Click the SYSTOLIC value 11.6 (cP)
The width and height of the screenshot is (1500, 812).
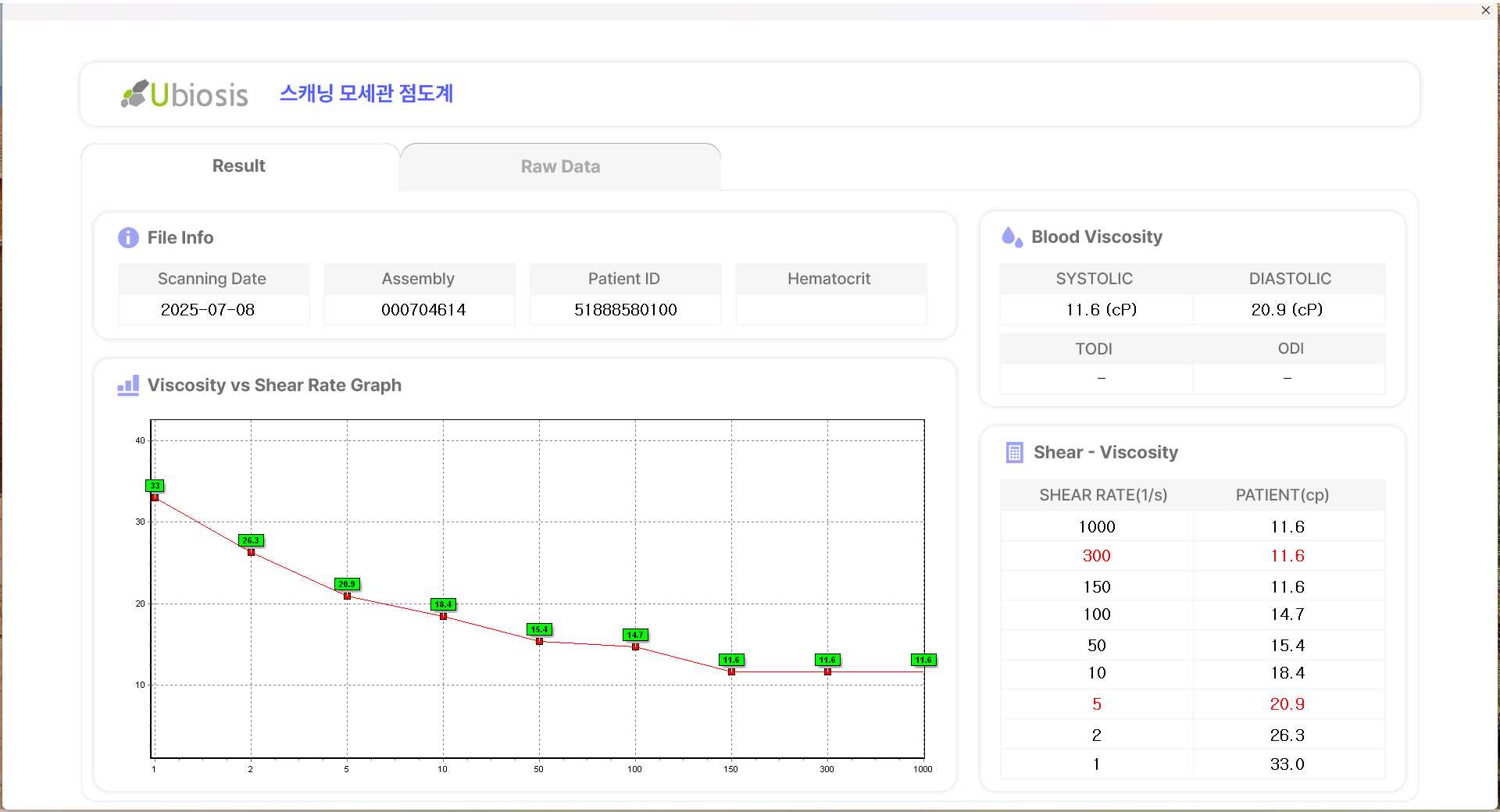(1101, 310)
